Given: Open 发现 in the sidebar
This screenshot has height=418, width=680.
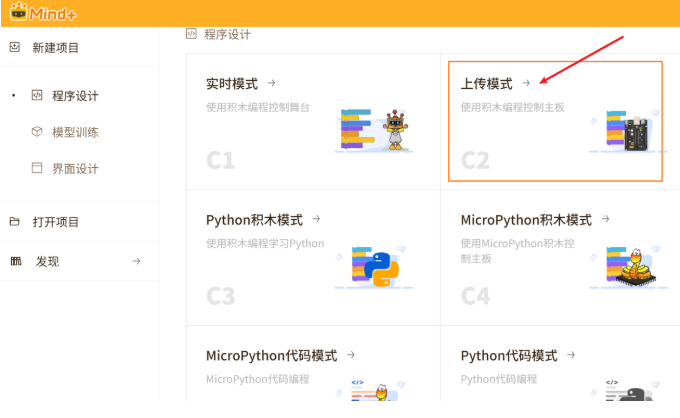Looking at the screenshot, I should pos(47,261).
